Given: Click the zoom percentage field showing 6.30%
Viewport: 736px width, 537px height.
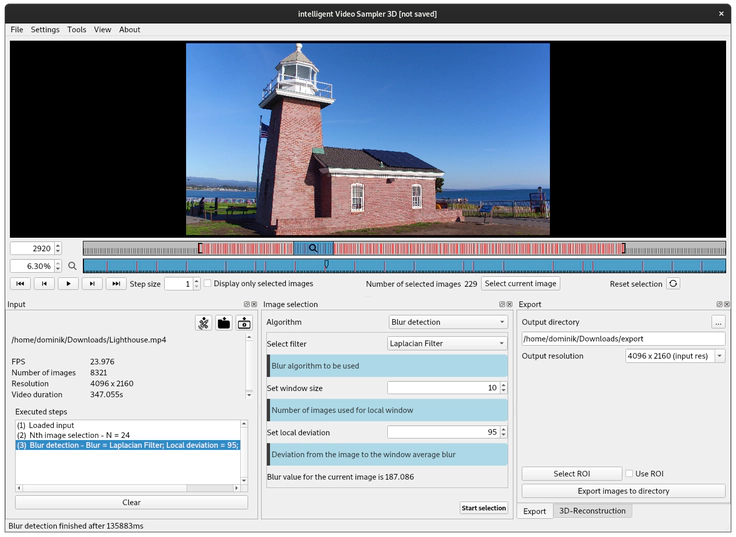Looking at the screenshot, I should pyautogui.click(x=32, y=266).
